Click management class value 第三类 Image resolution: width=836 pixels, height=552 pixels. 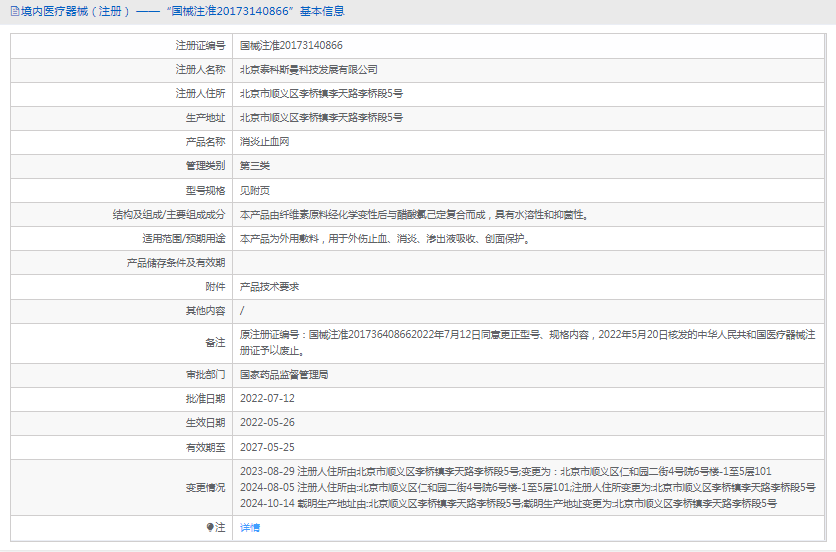coord(255,165)
